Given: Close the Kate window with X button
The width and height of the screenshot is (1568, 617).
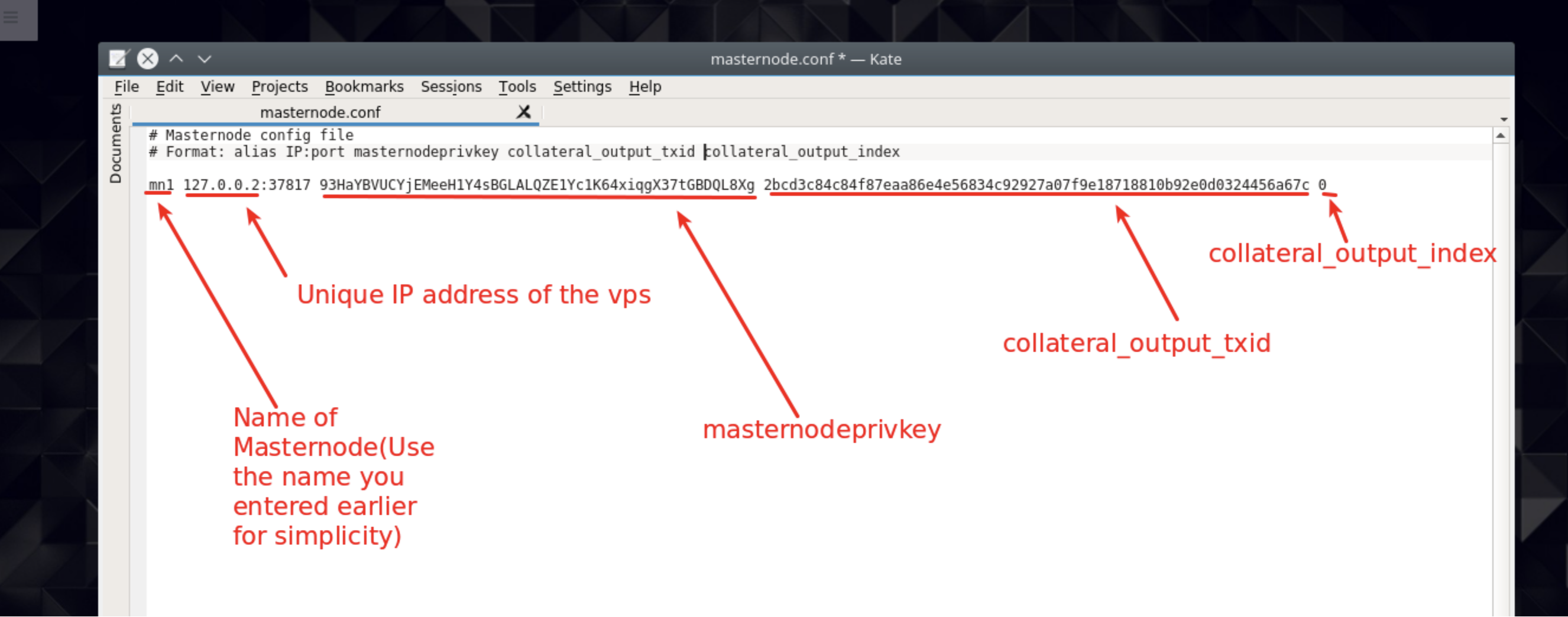Looking at the screenshot, I should click(147, 59).
